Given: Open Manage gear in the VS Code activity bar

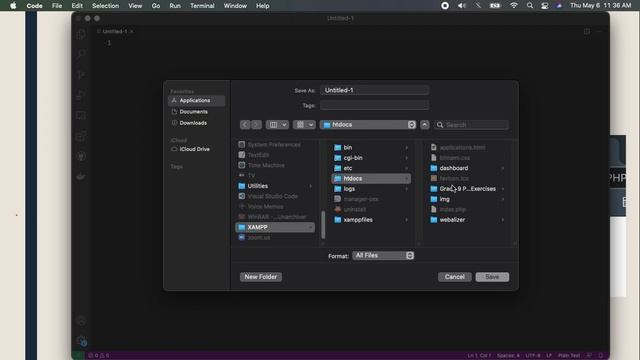Looking at the screenshot, I should point(81,340).
